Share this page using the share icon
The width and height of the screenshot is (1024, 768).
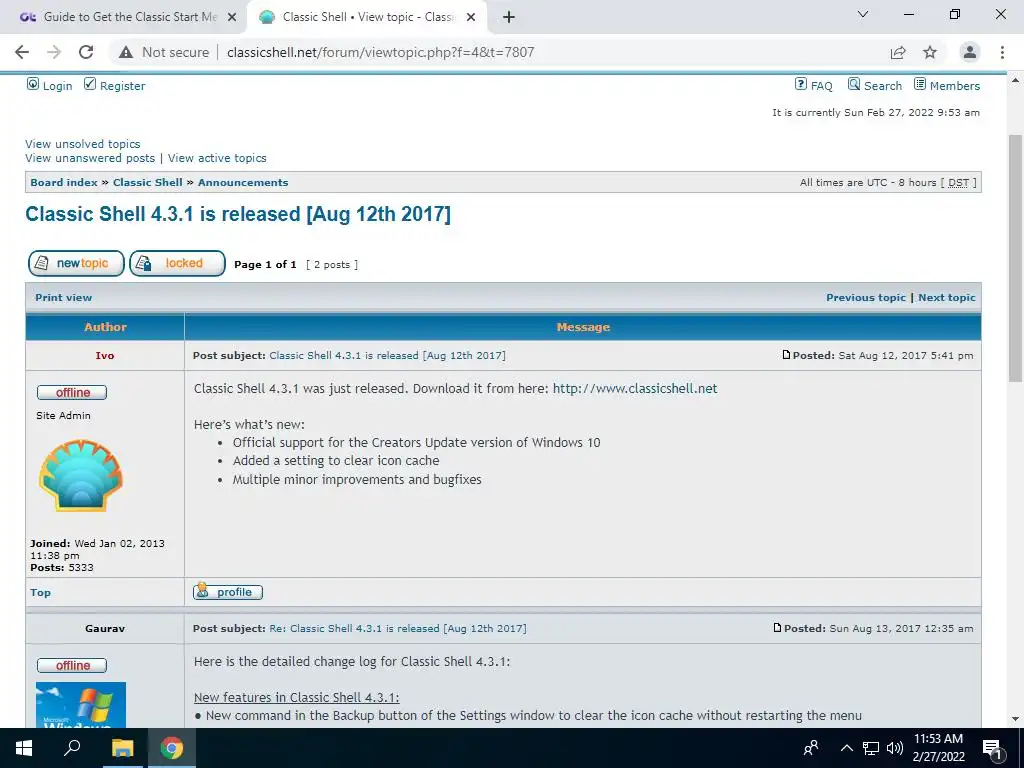click(898, 52)
